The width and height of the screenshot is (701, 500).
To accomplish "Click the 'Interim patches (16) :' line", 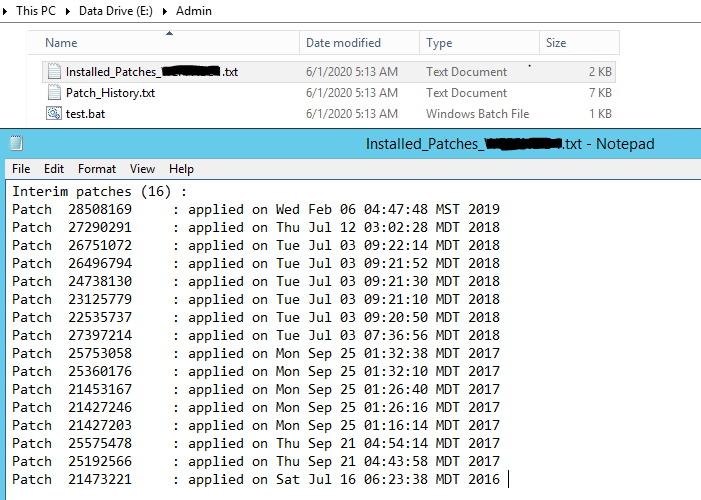I will 99,191.
